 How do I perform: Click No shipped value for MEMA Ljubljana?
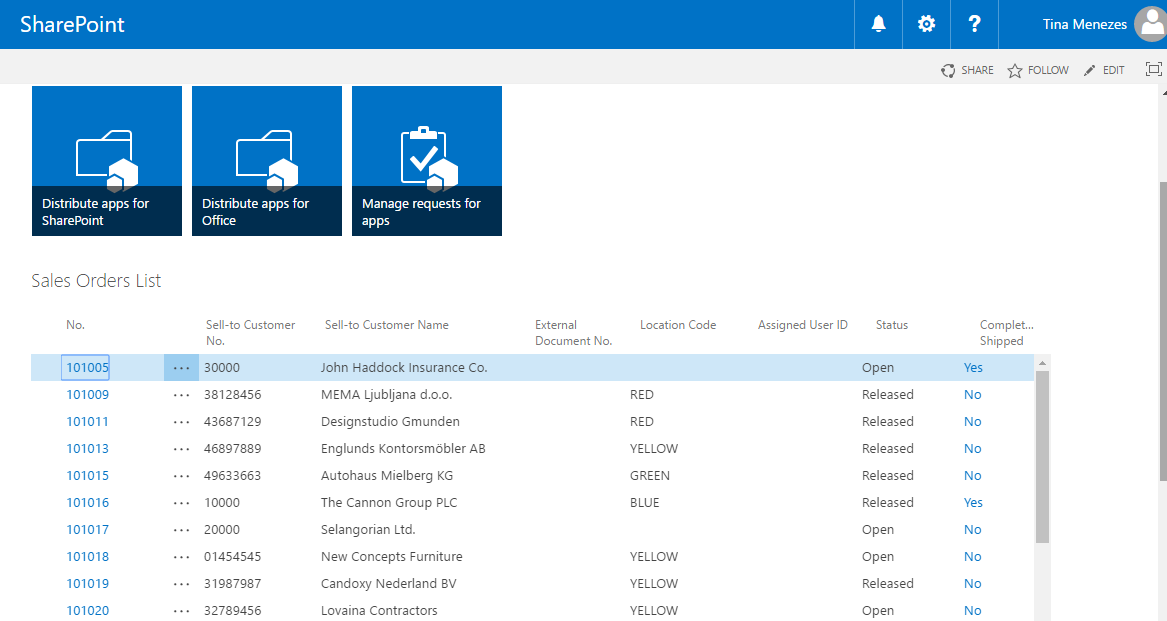972,395
